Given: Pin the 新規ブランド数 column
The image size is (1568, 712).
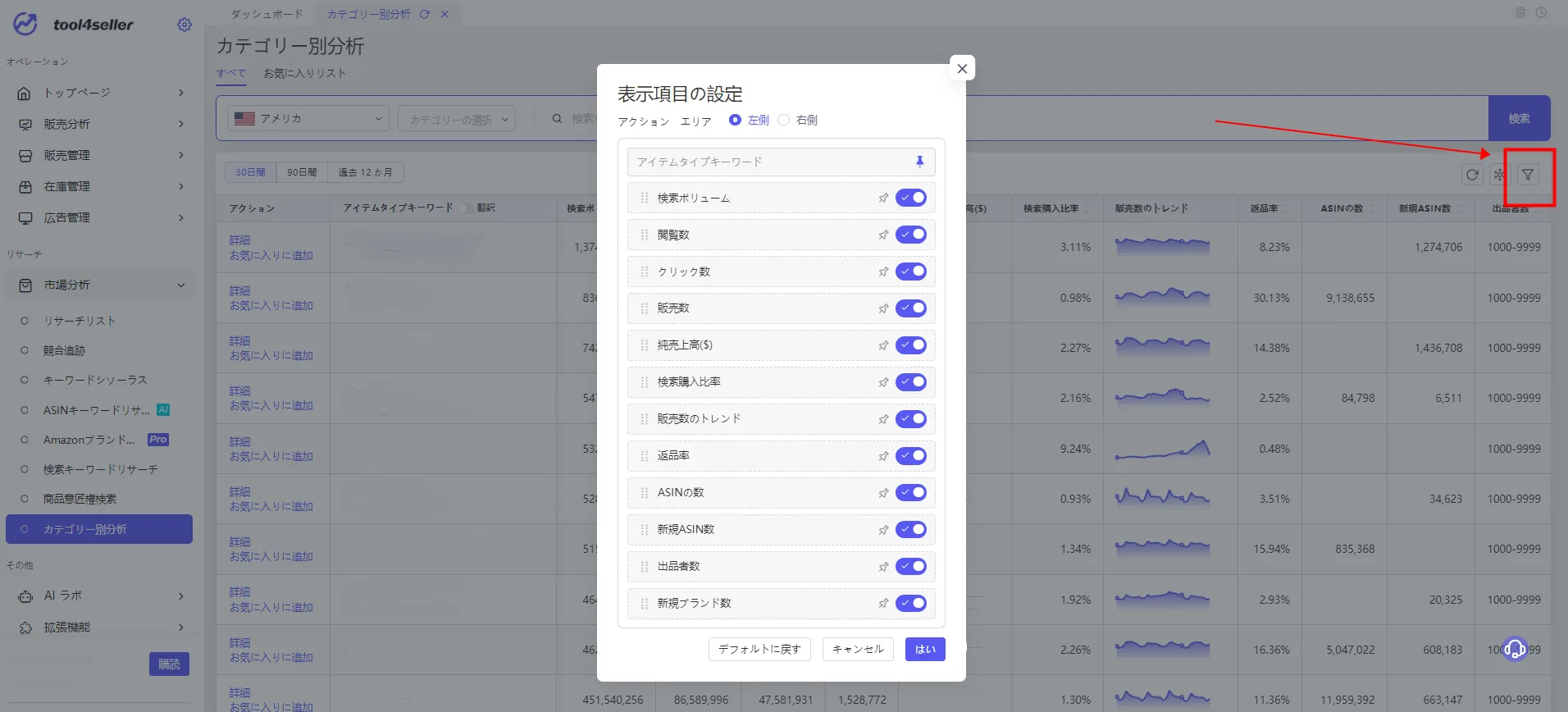Looking at the screenshot, I should [x=883, y=603].
